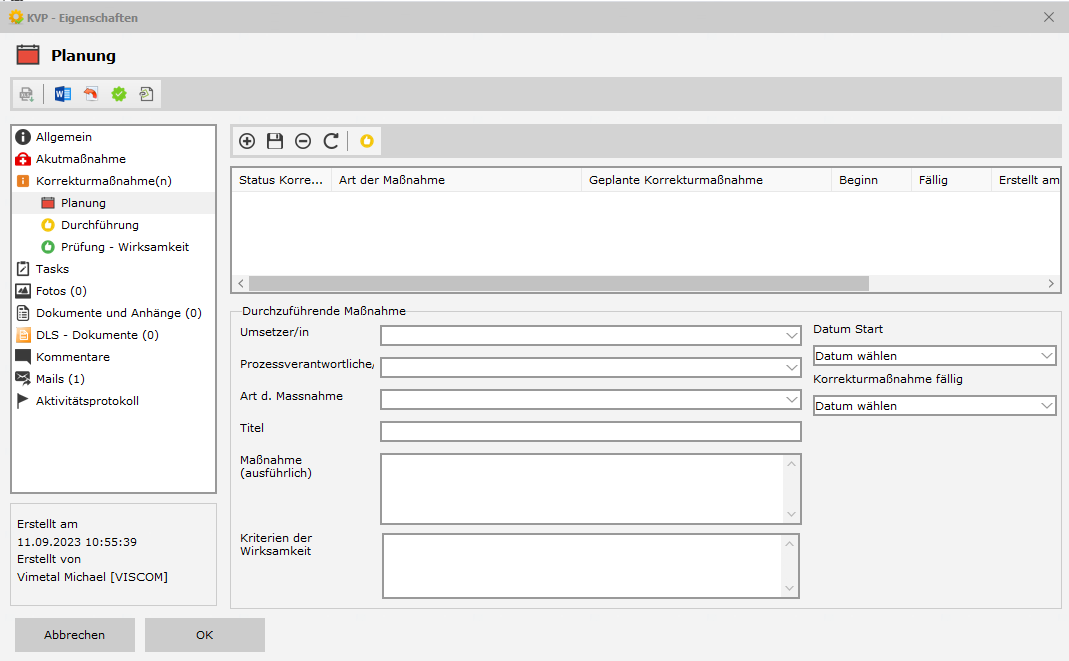Image resolution: width=1069 pixels, height=661 pixels.
Task: Click the green checkmark badge icon
Action: 119,94
